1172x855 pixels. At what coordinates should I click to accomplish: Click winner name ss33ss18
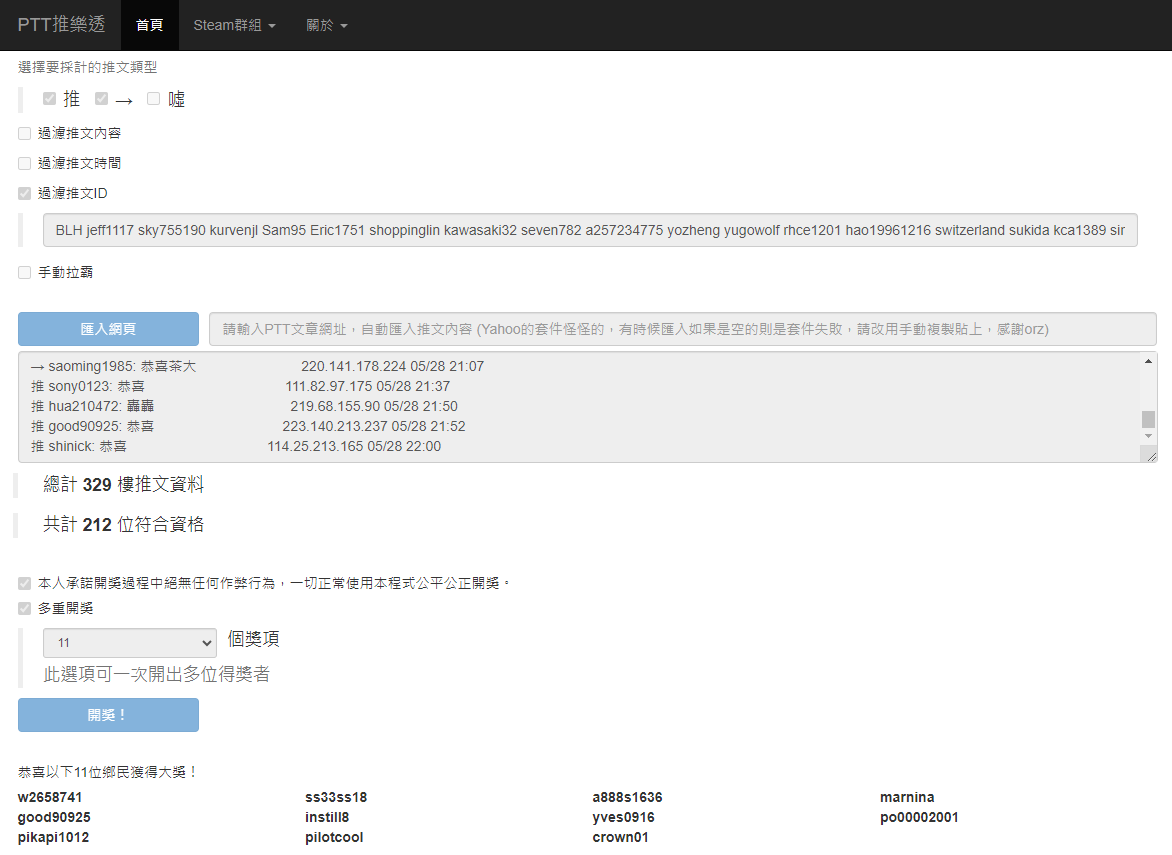[336, 797]
